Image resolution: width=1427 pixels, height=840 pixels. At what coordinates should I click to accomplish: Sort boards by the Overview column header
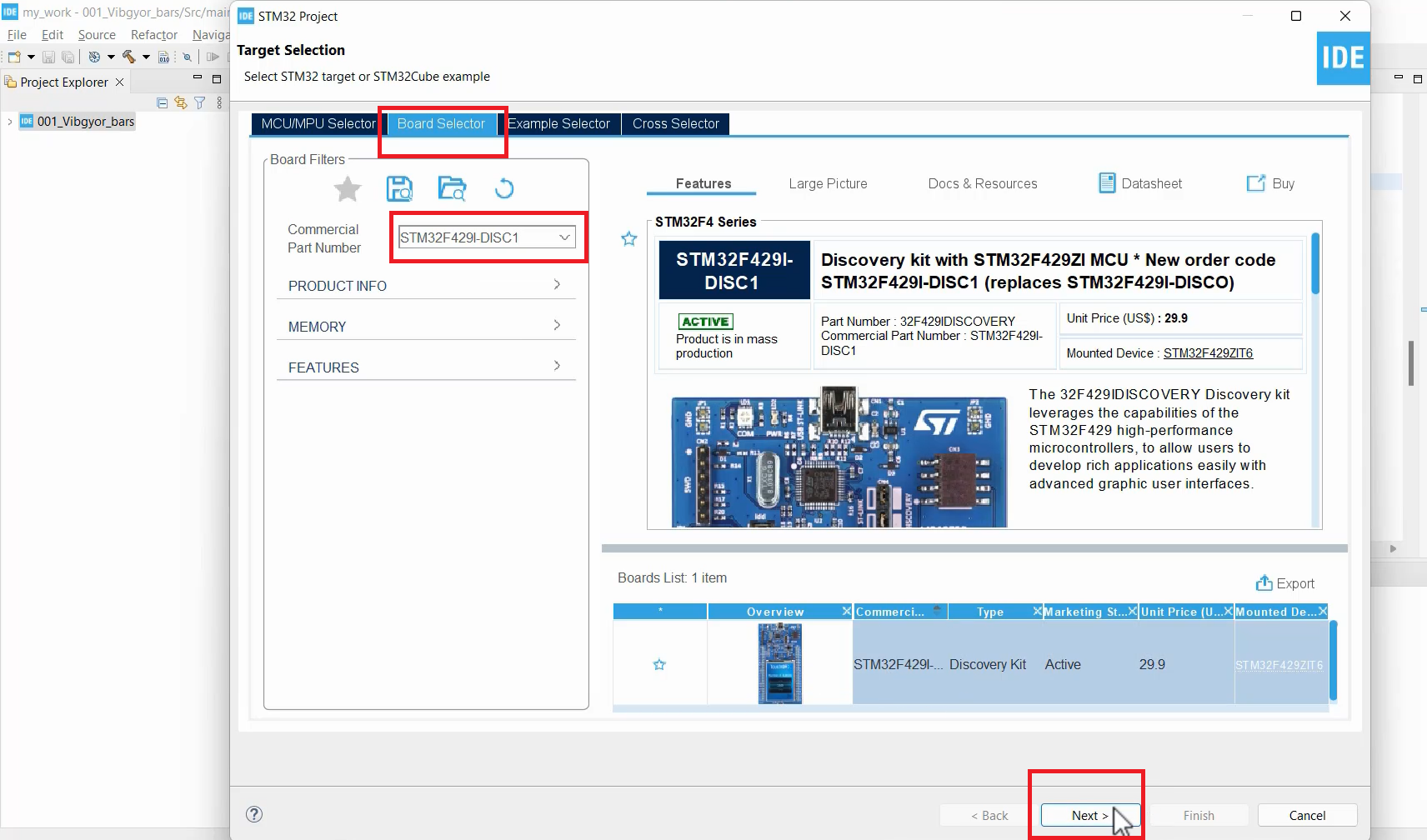click(774, 612)
